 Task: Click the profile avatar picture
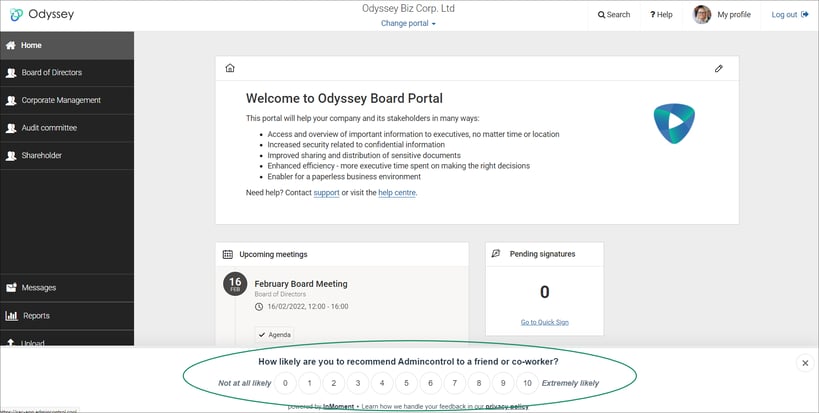701,15
